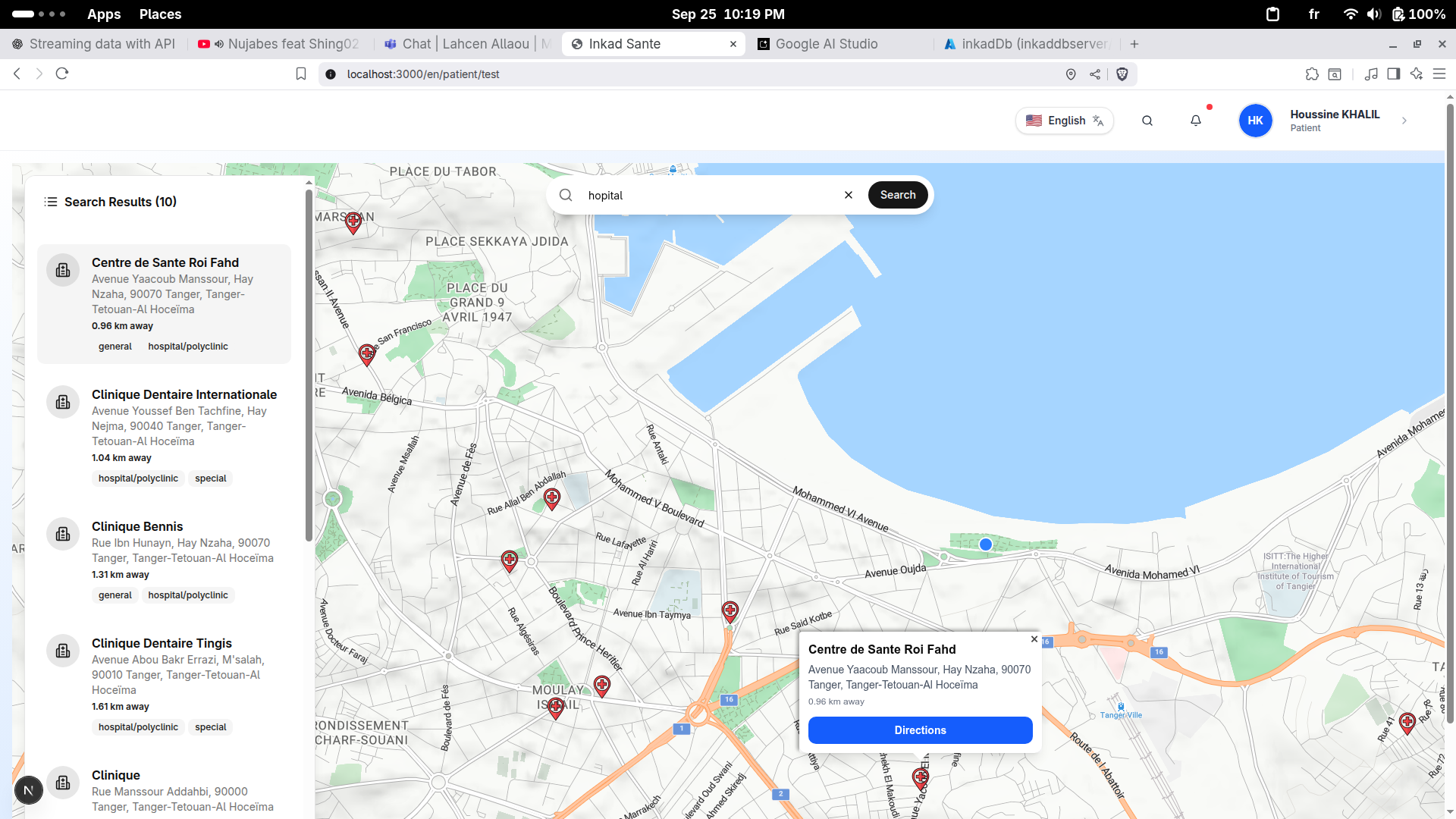The height and width of the screenshot is (819, 1456).
Task: Click the header search magnifier icon
Action: point(1147,121)
